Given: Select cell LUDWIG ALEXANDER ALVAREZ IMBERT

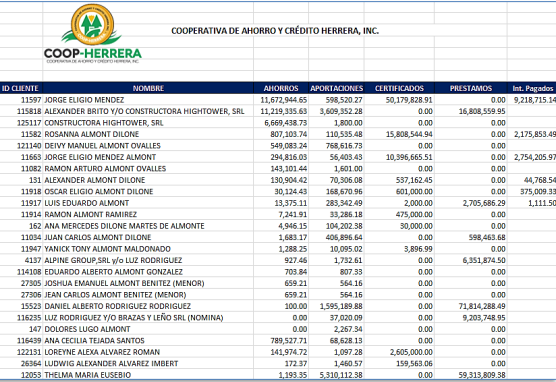Looking at the screenshot, I should [x=148, y=364].
